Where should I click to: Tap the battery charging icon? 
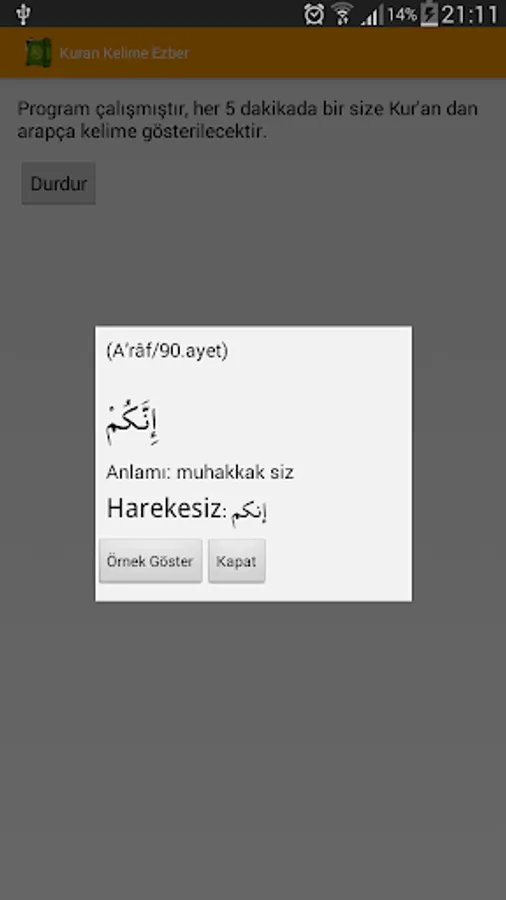[x=429, y=14]
